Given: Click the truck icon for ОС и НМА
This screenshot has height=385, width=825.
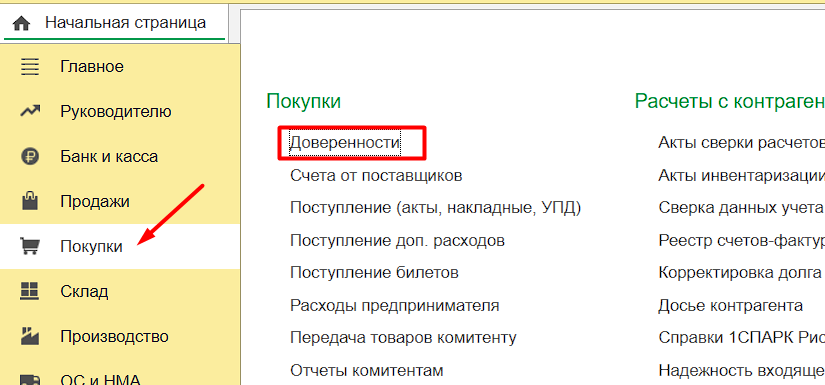Looking at the screenshot, I should coord(29,380).
